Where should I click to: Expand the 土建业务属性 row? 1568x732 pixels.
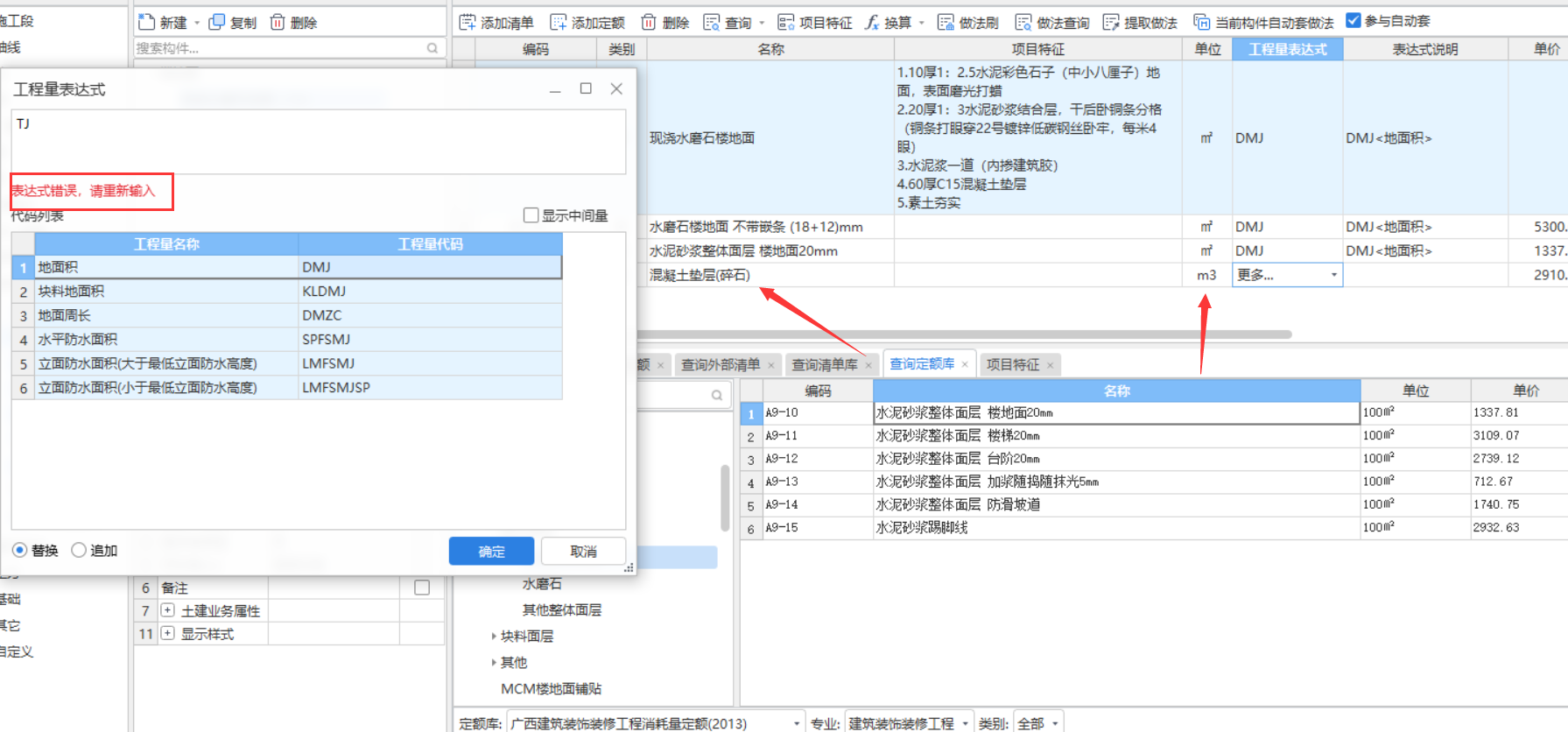167,610
